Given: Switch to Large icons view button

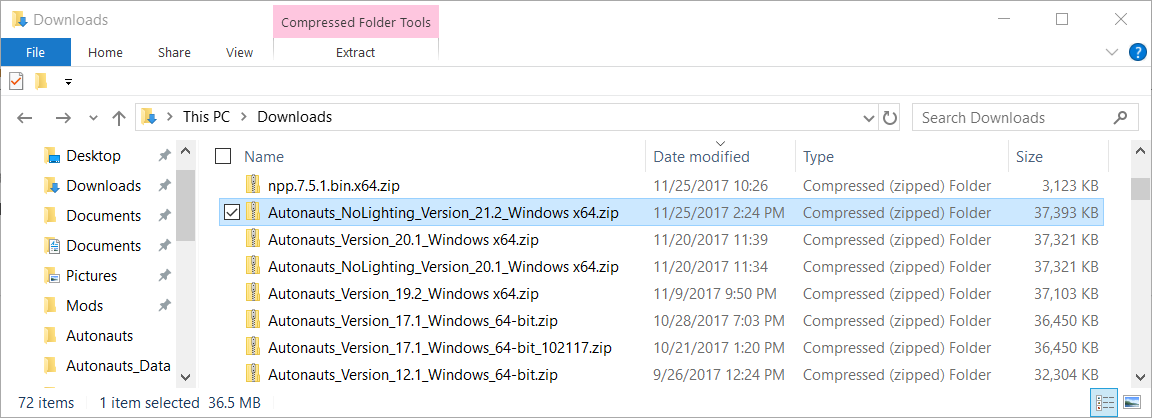Looking at the screenshot, I should [x=1132, y=403].
